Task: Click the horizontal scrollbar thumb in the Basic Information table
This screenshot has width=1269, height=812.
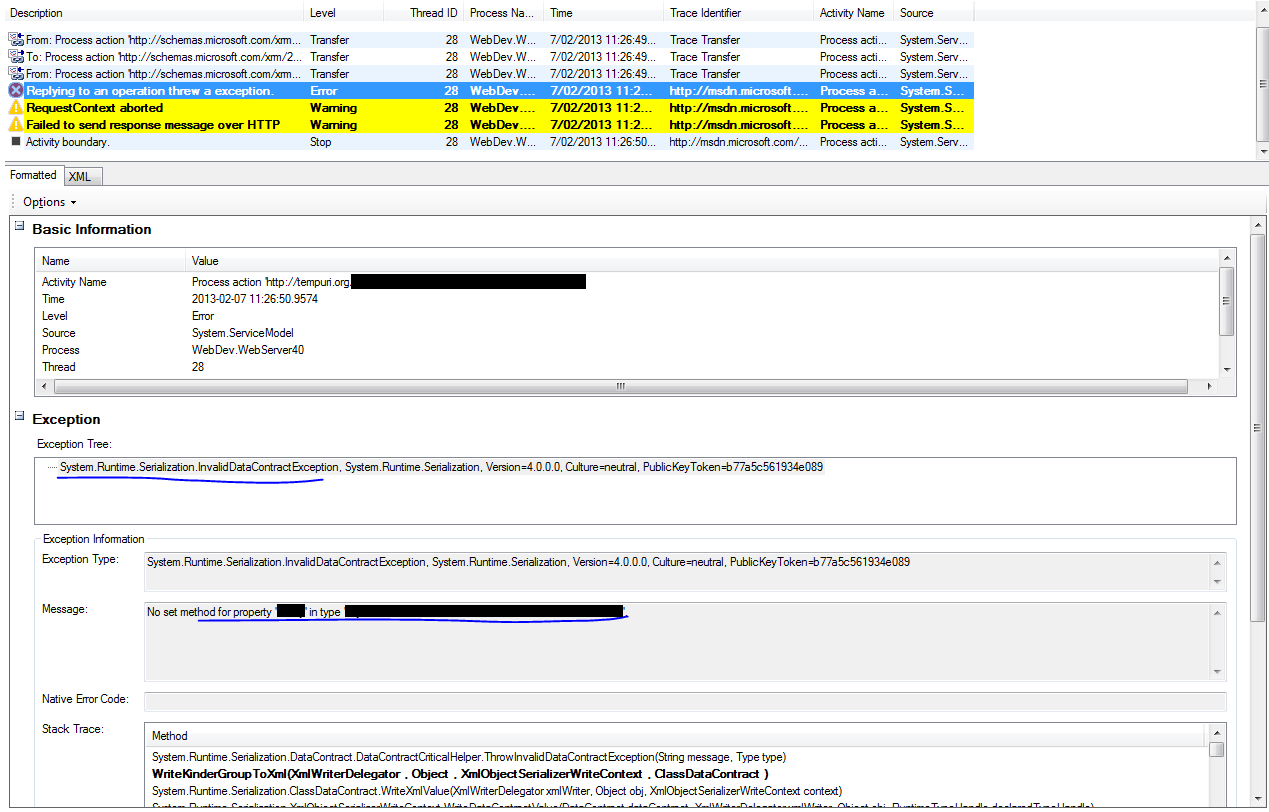Action: [619, 386]
